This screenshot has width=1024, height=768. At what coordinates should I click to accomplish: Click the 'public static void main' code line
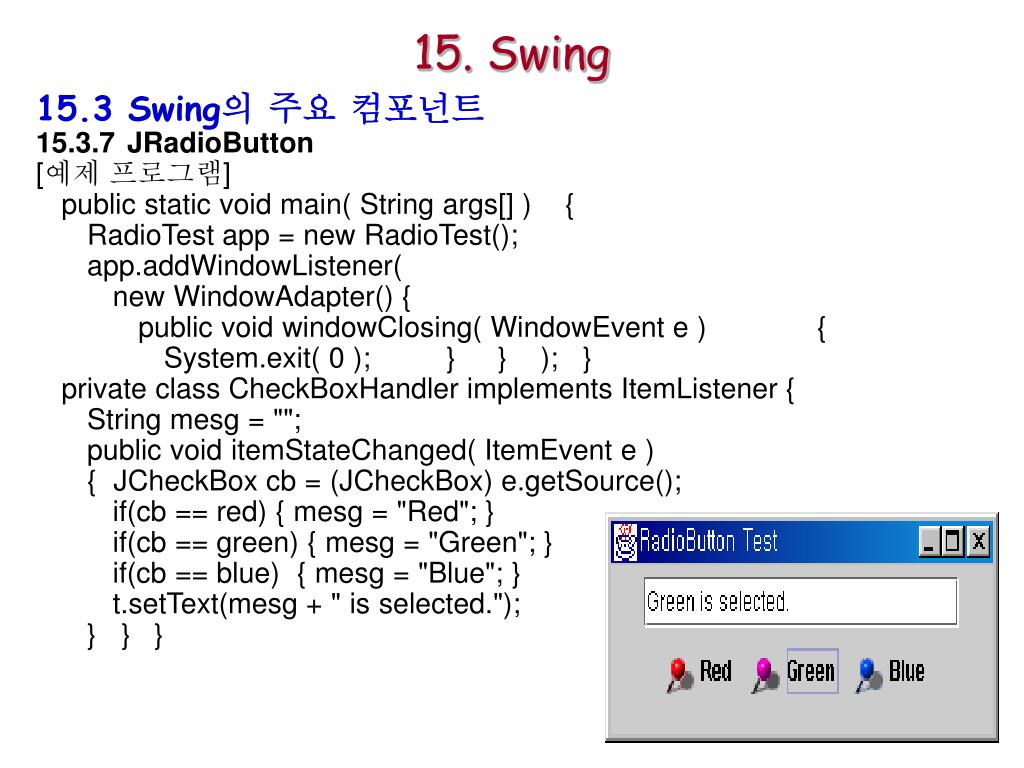coord(318,206)
